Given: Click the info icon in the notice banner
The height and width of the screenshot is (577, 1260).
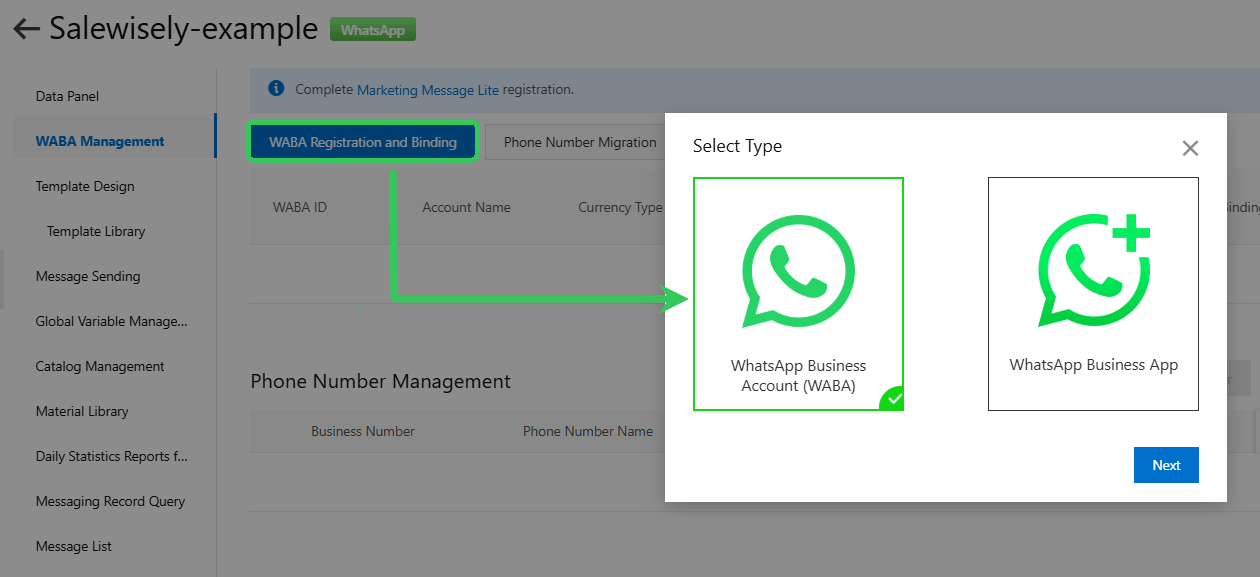Looking at the screenshot, I should 277,89.
